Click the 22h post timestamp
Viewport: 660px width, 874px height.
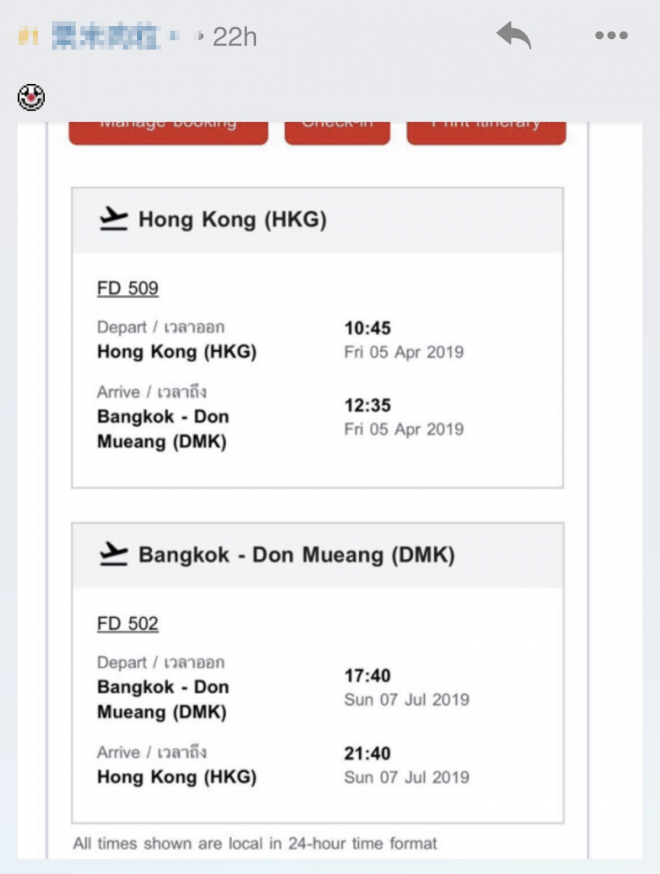tap(235, 37)
